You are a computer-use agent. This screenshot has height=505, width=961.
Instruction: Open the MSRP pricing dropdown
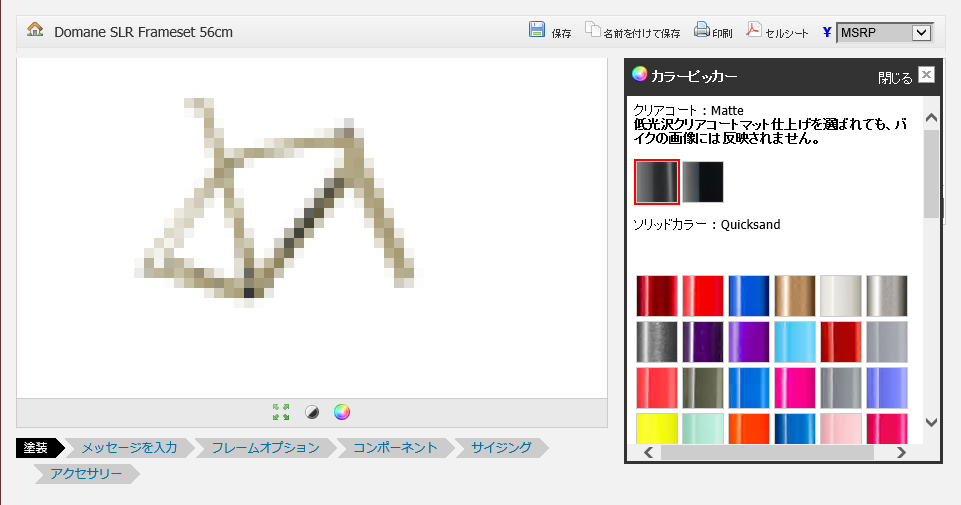pyautogui.click(x=884, y=32)
